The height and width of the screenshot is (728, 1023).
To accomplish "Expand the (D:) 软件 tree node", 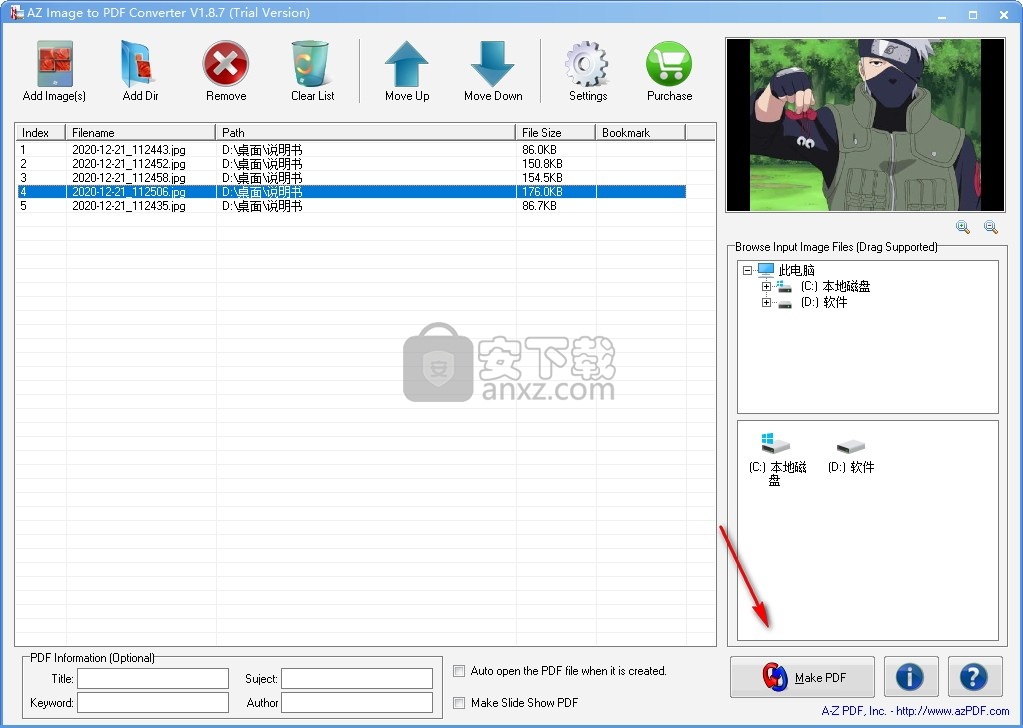I will coord(767,303).
